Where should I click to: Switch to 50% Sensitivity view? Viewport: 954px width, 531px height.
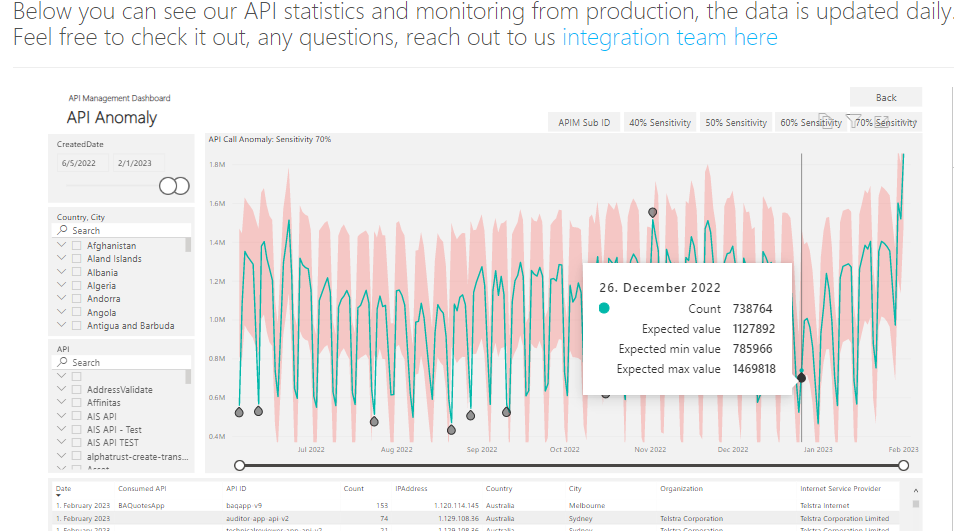pos(735,123)
